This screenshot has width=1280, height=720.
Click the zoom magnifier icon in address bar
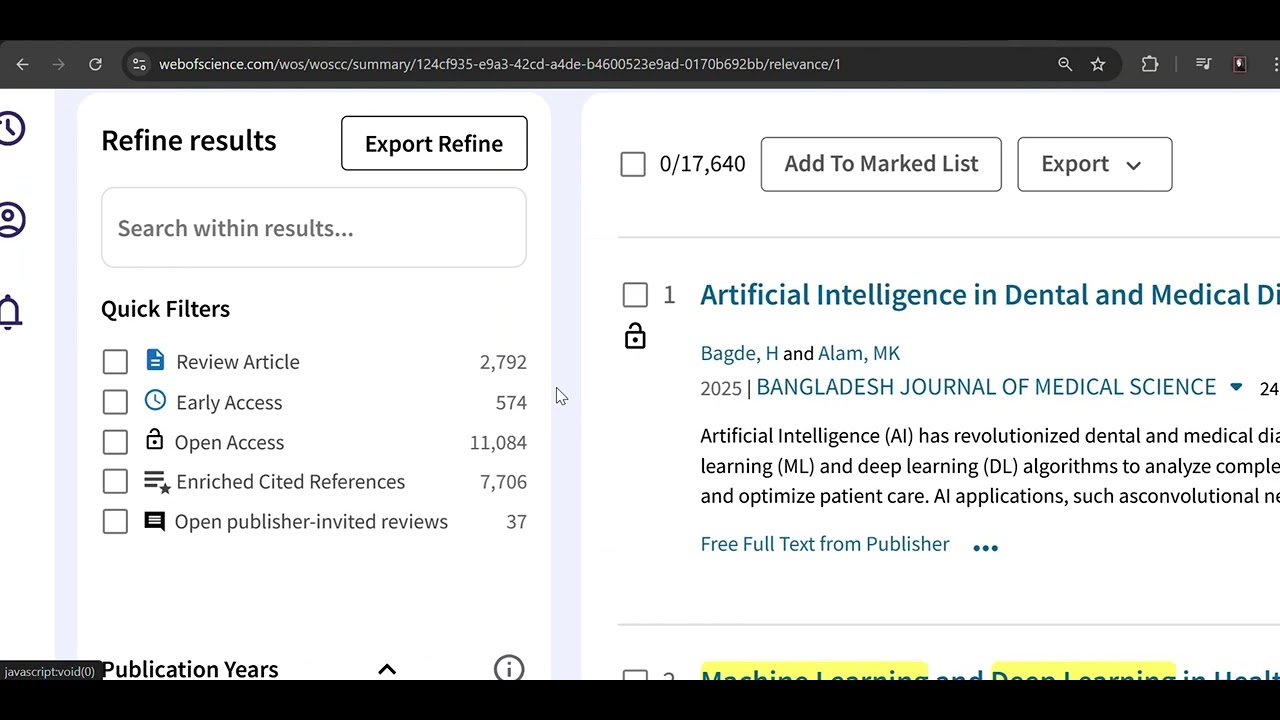pos(1065,64)
